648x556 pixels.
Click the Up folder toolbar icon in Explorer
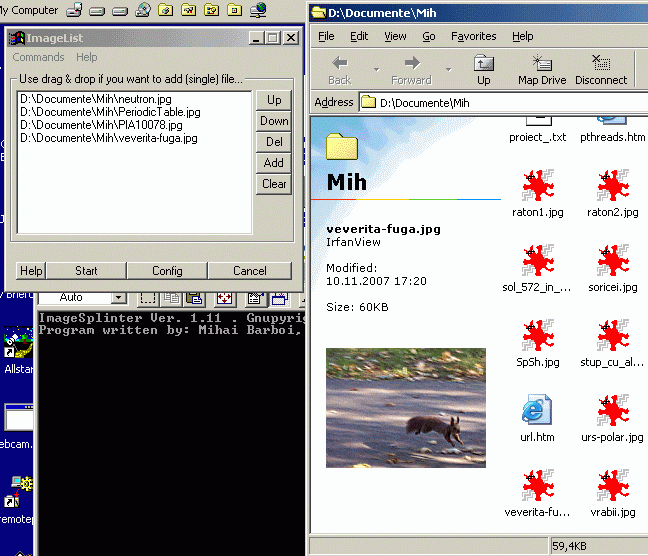(x=483, y=68)
